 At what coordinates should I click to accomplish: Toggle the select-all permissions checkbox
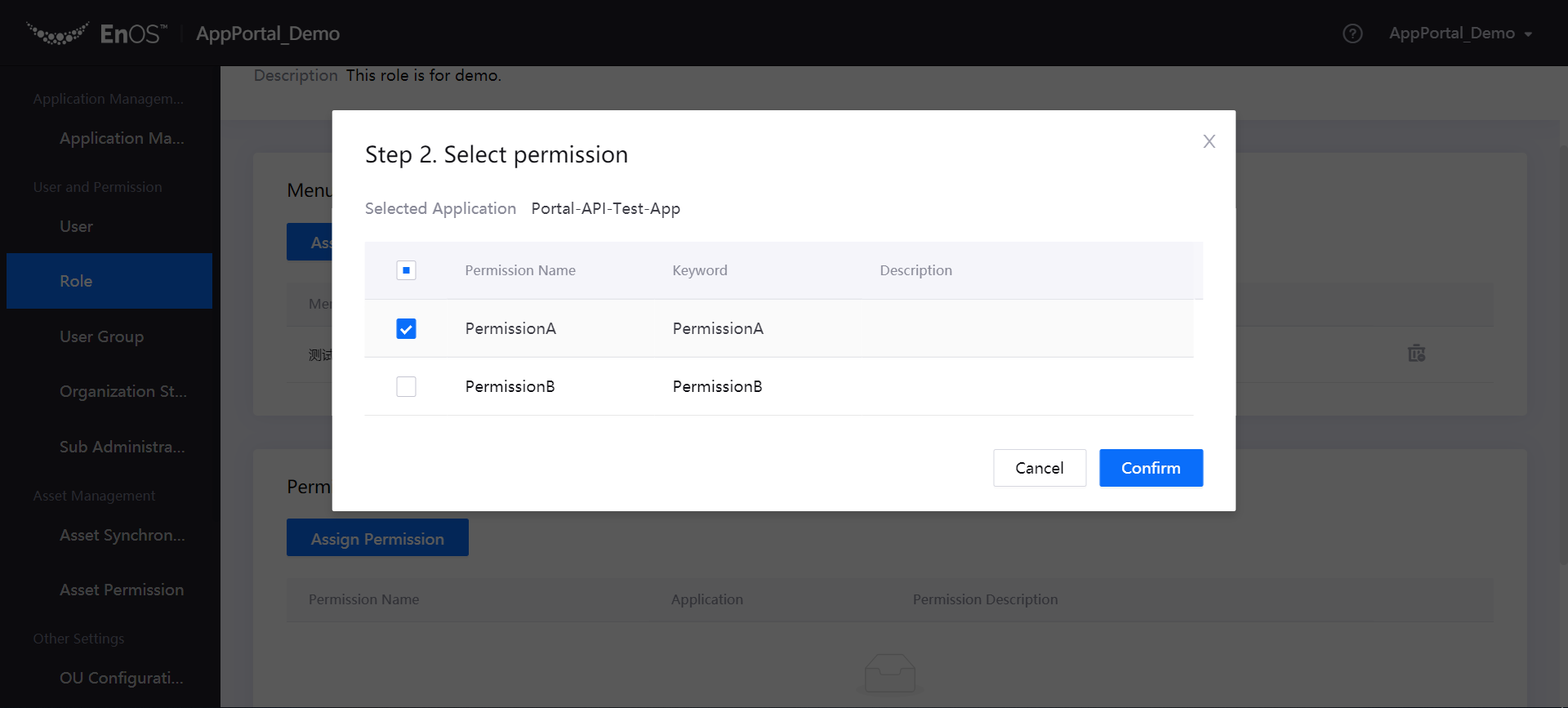(x=406, y=270)
